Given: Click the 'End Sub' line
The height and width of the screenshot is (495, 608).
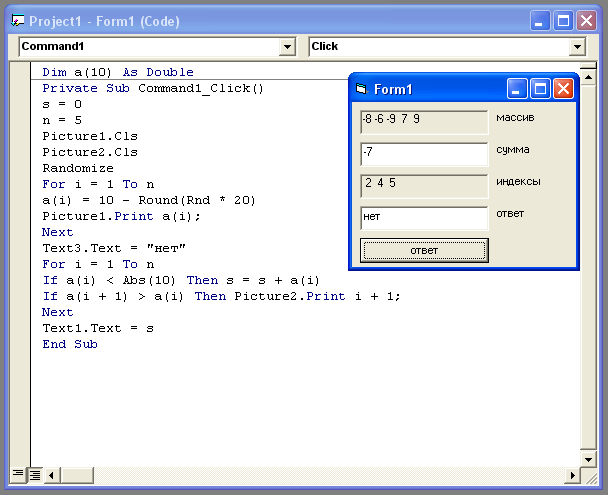Looking at the screenshot, I should pos(70,344).
